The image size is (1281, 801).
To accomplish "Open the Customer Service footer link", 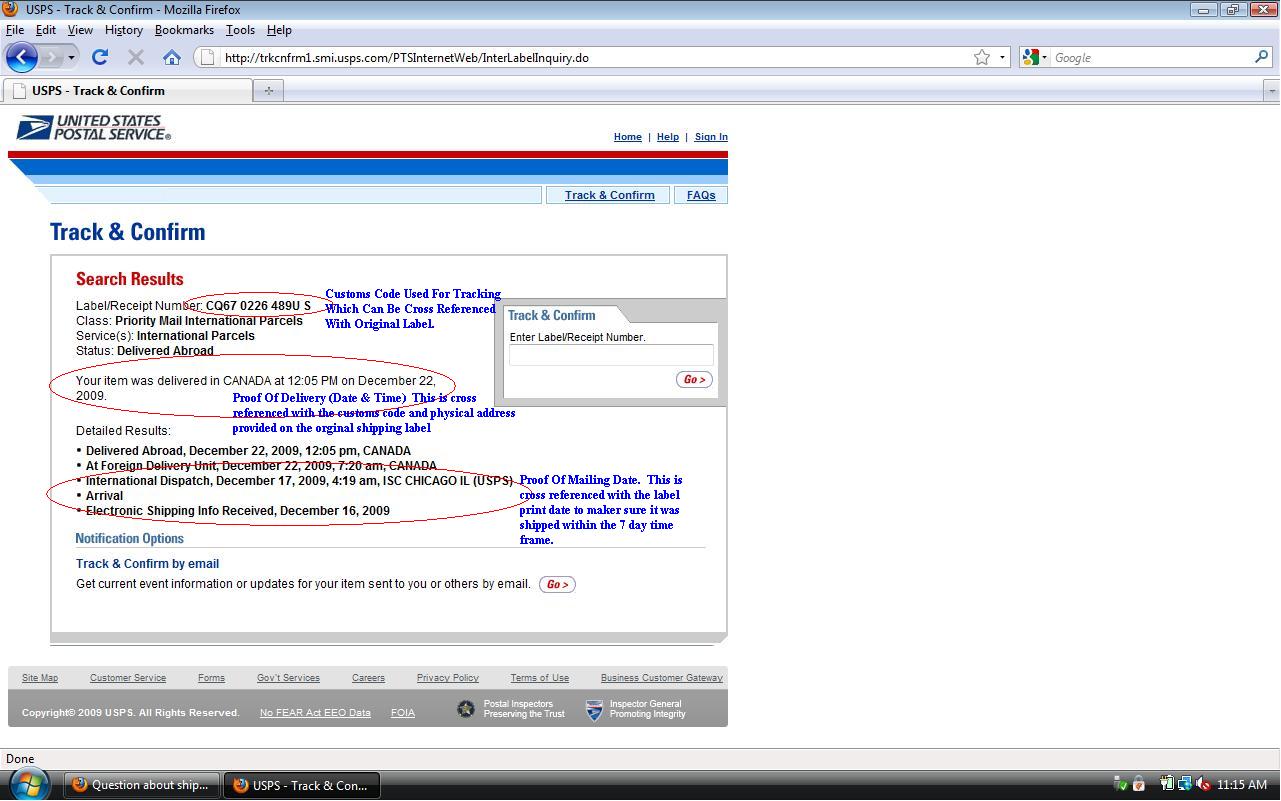I will click(128, 678).
